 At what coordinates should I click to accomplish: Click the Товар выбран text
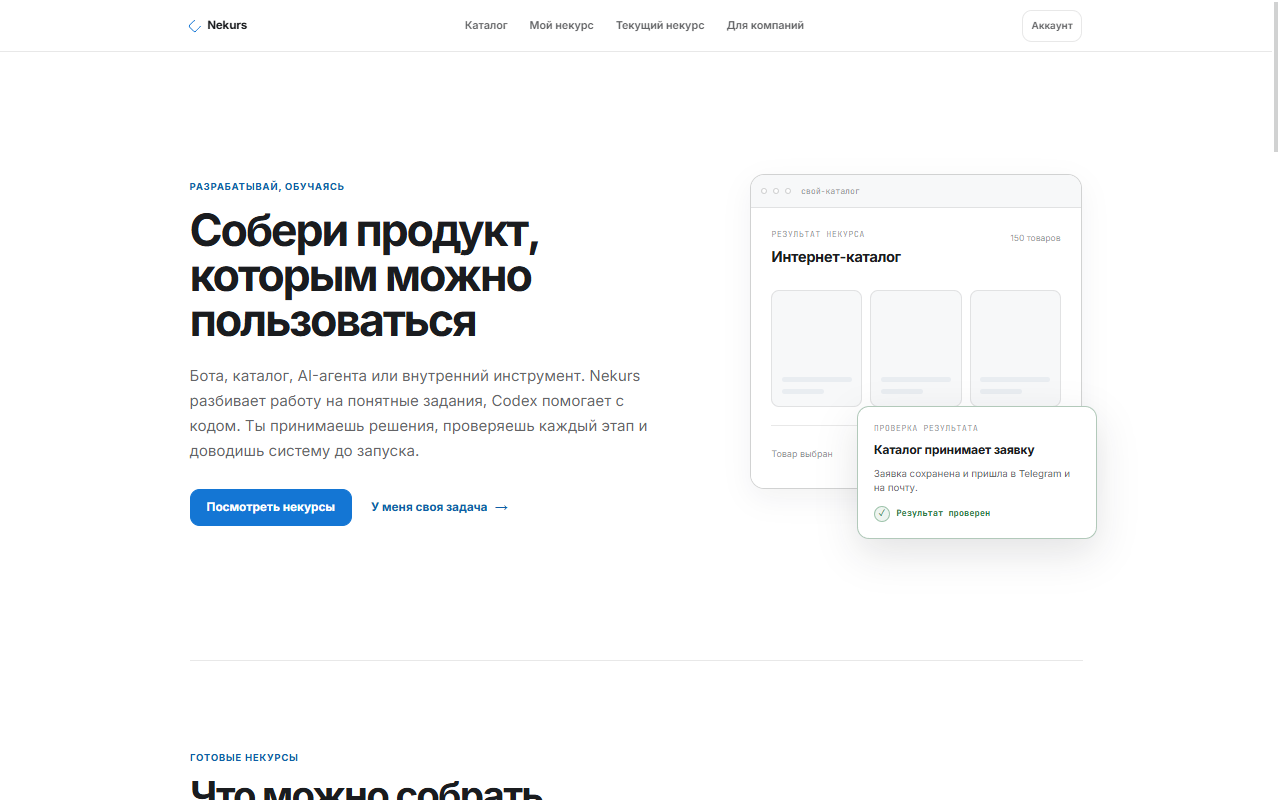click(x=802, y=454)
